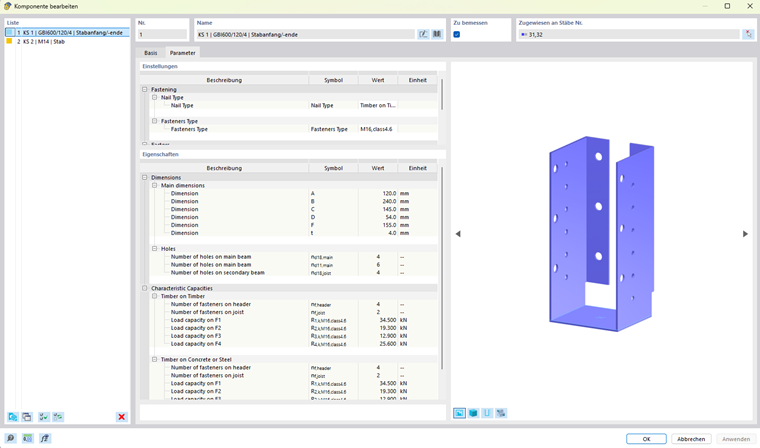Click Timber on Timber Load capacity F1 value 34.500
760x448 pixels.
pos(378,320)
